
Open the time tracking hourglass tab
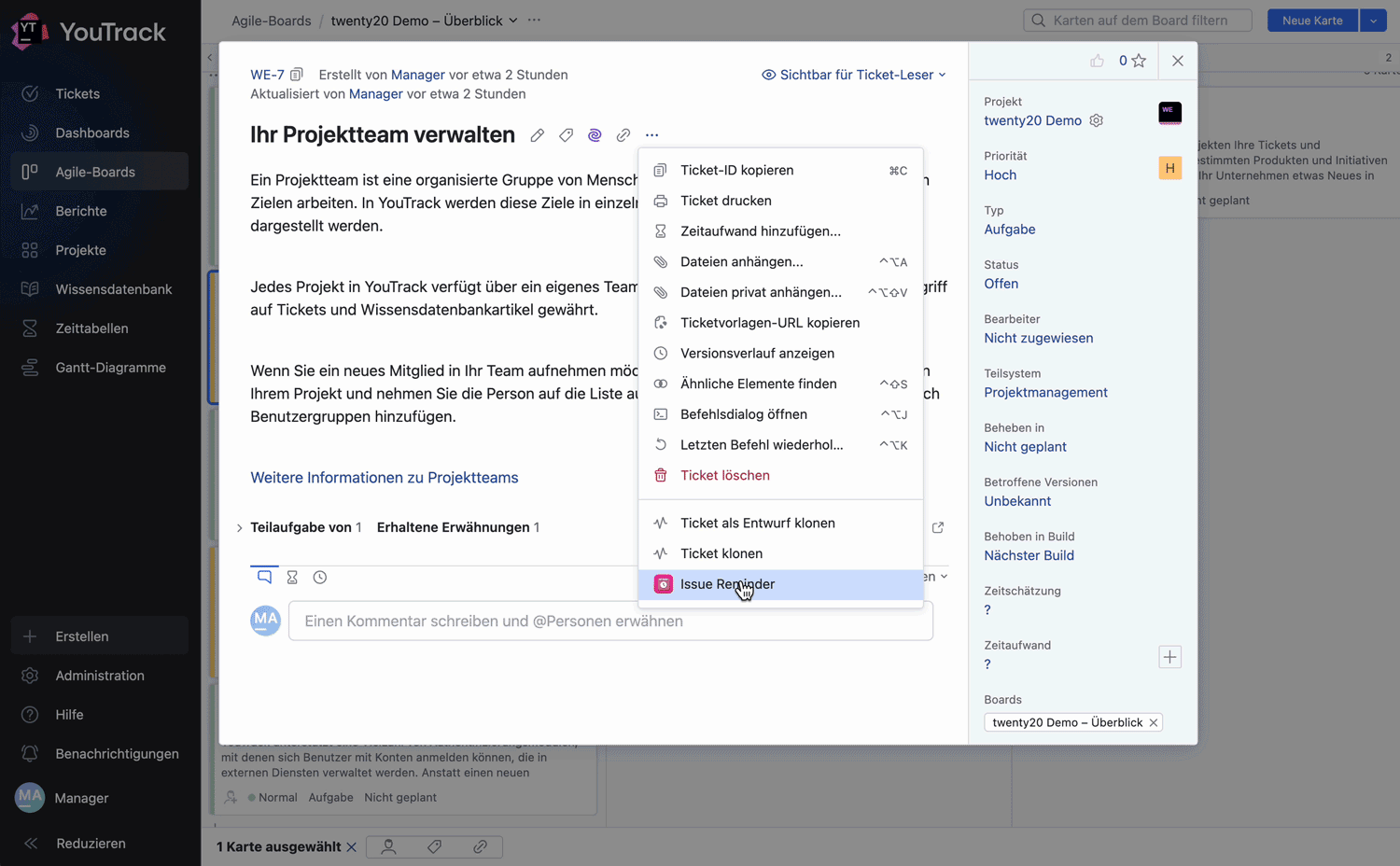(292, 578)
